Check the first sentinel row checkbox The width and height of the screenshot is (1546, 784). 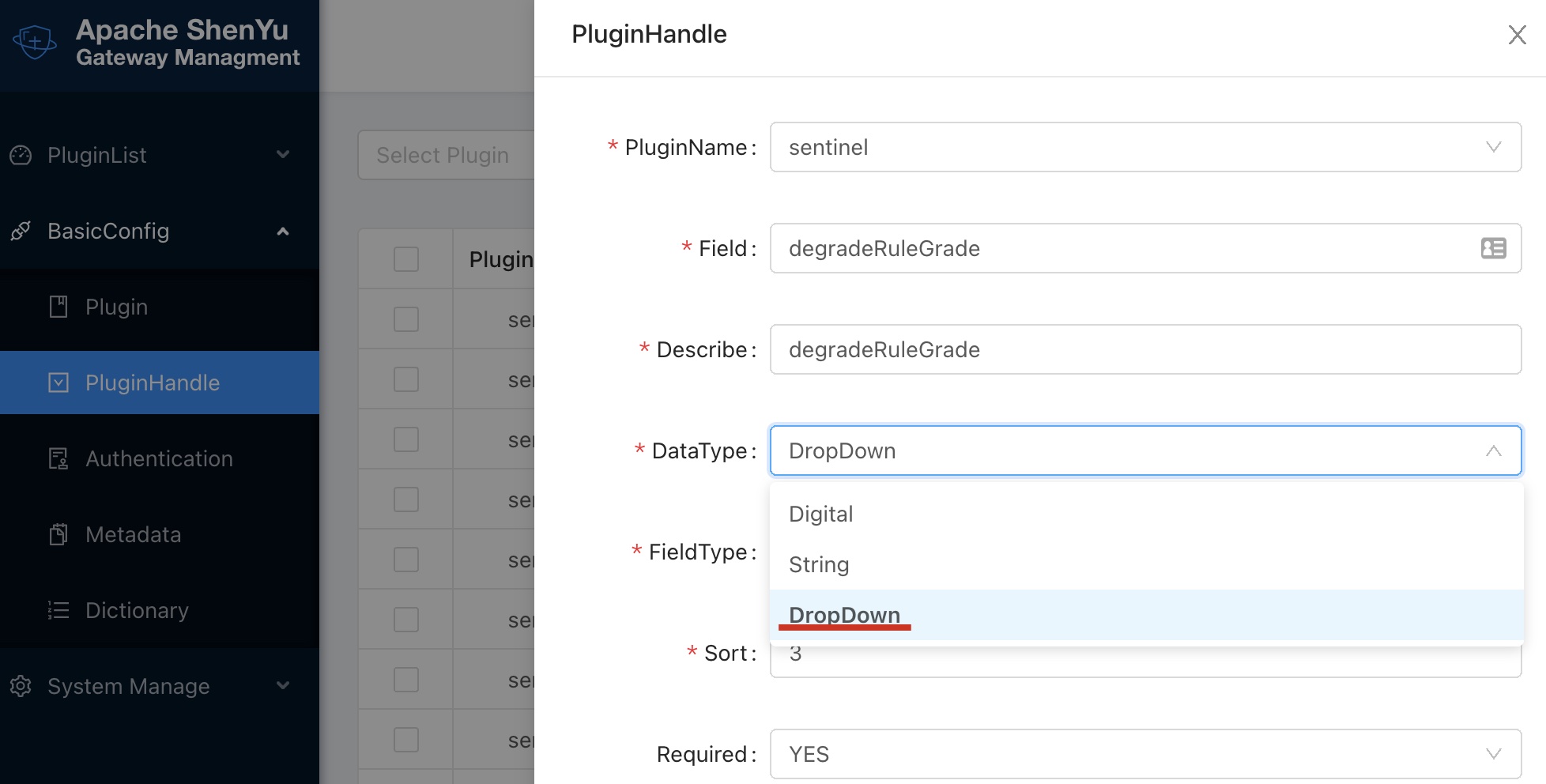pyautogui.click(x=405, y=318)
